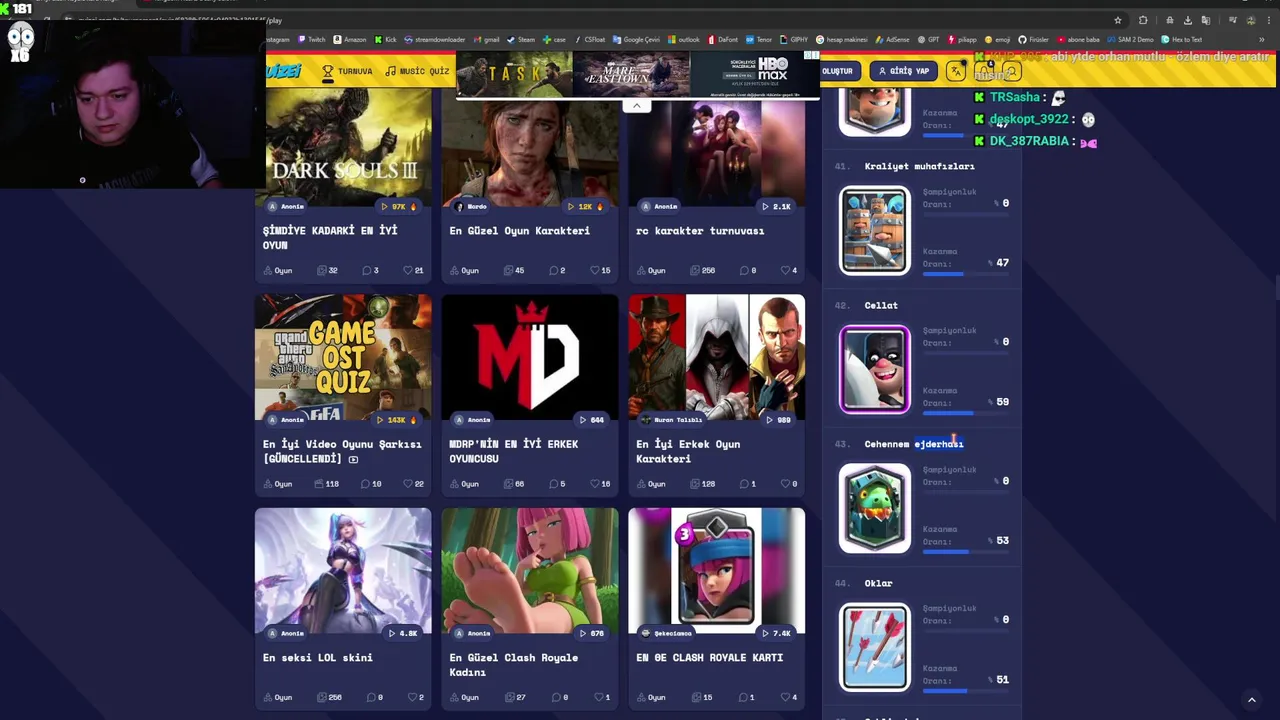Viewport: 1280px width, 720px height.
Task: Click the Kraliyet muhafızları card image
Action: 875,230
